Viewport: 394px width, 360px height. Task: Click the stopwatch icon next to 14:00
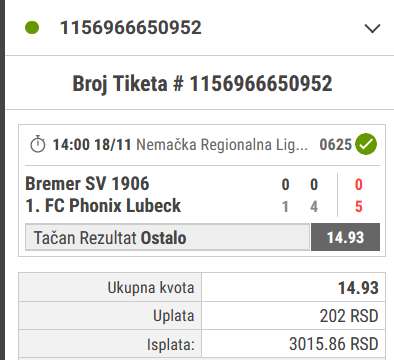(38, 144)
